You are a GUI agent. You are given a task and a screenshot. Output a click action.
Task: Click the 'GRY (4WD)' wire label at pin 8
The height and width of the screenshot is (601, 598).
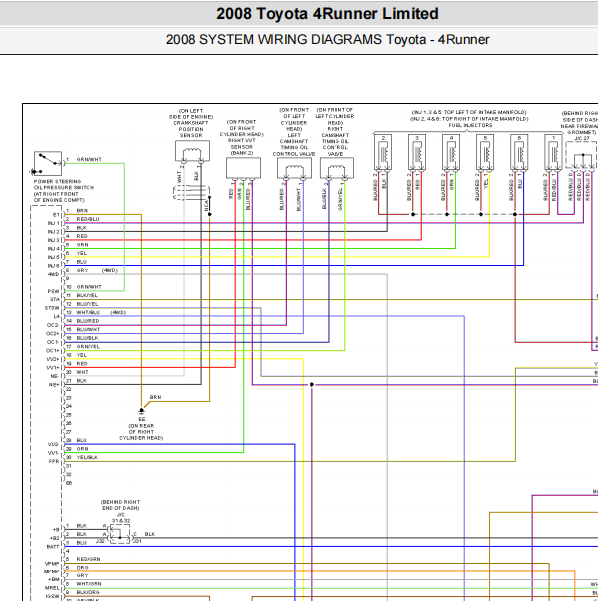97,270
